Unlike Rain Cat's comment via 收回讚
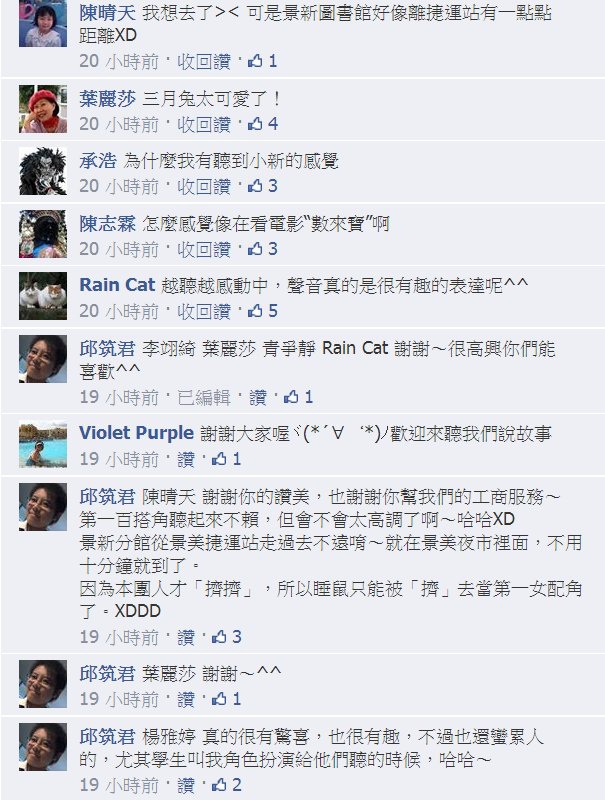The height and width of the screenshot is (800, 605). point(204,311)
